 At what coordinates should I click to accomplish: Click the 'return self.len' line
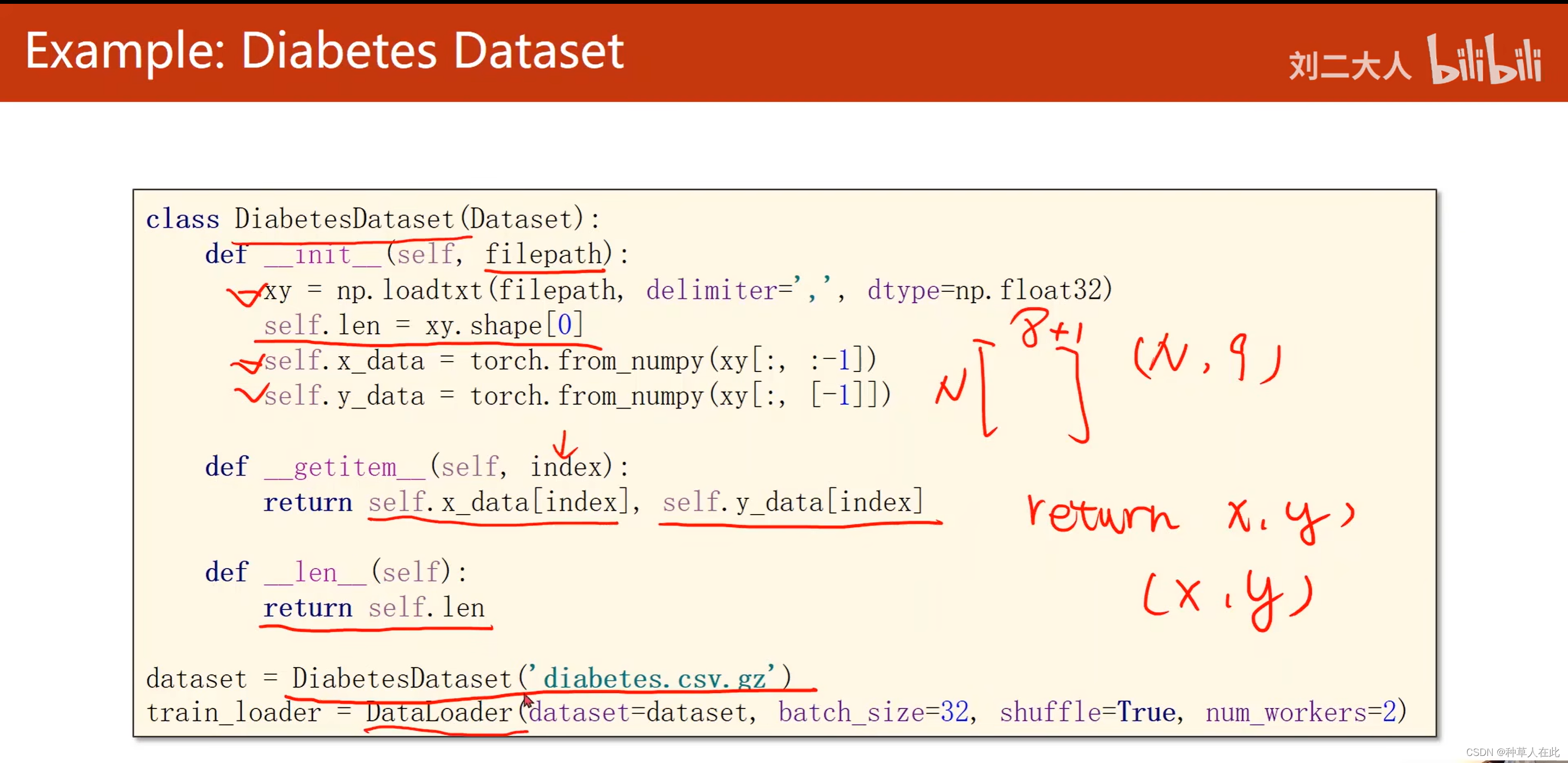(x=373, y=608)
